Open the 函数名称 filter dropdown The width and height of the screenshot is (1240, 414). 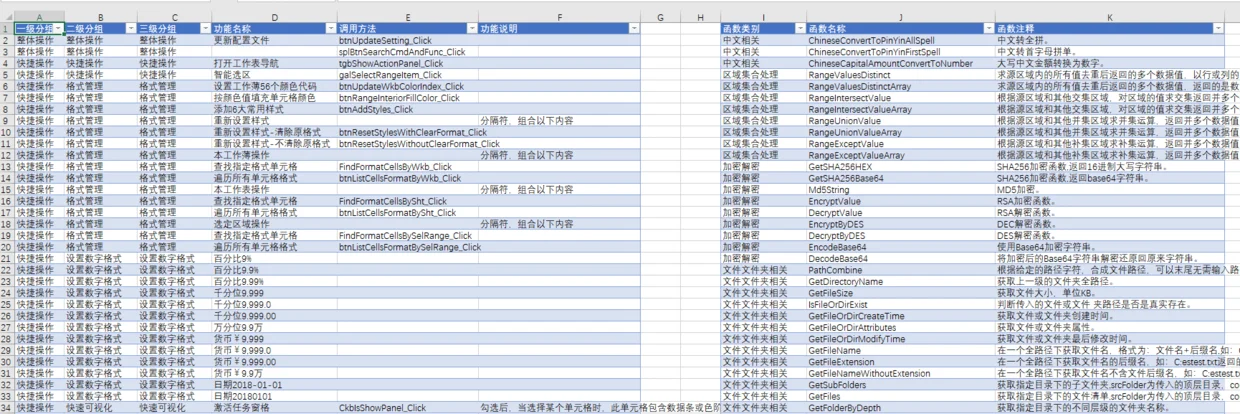[988, 29]
